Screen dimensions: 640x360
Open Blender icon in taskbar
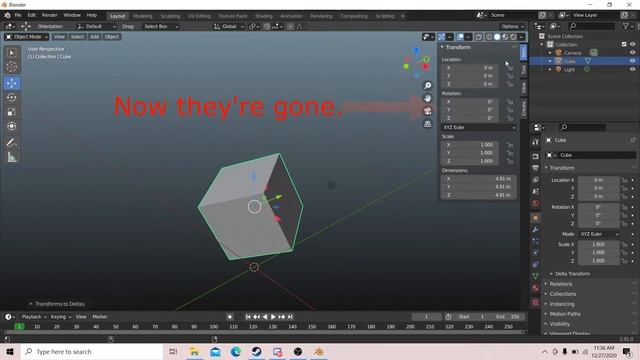[x=319, y=351]
